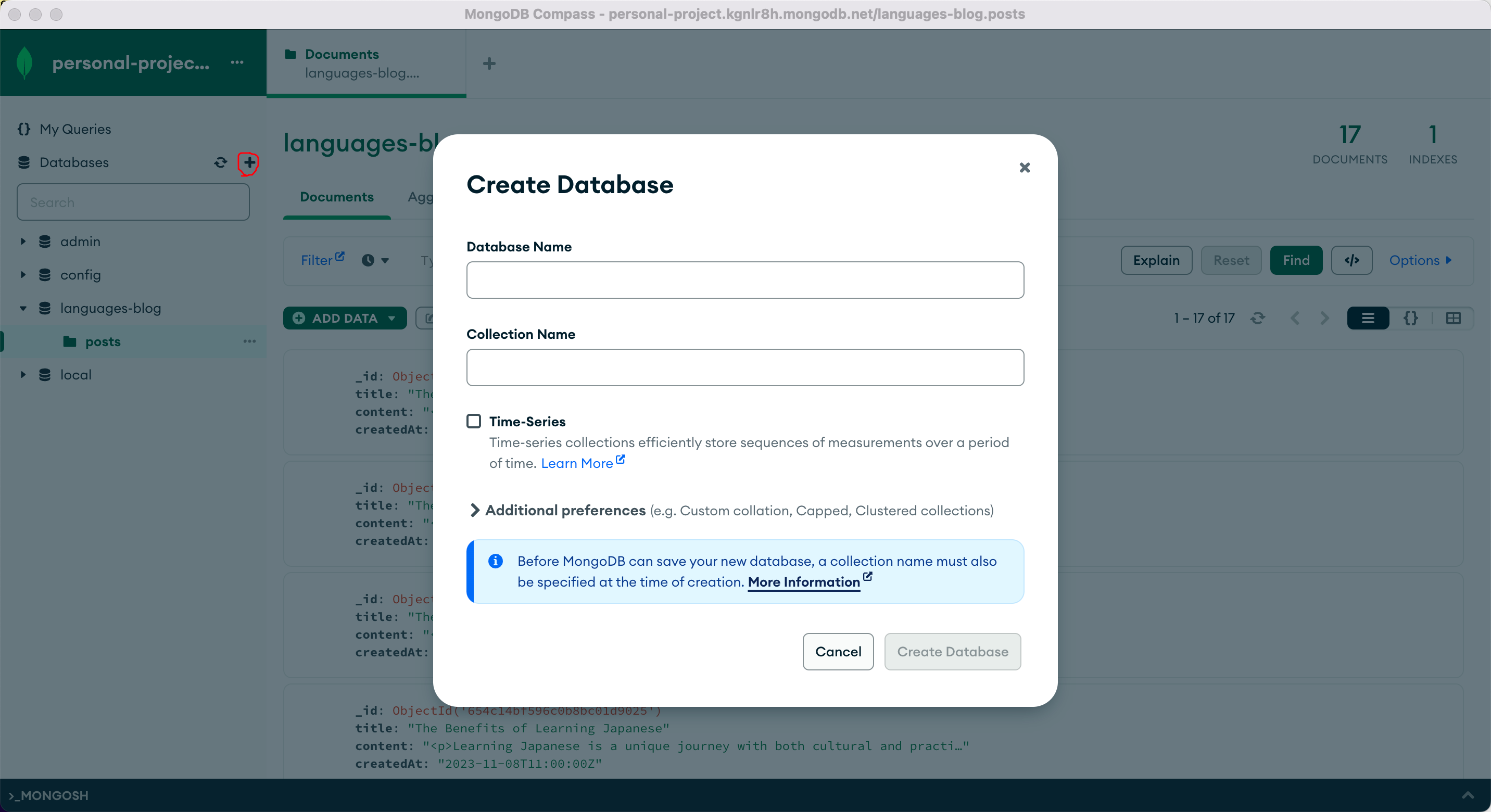The image size is (1491, 812).
Task: Open a new tab with plus icon
Action: (489, 63)
